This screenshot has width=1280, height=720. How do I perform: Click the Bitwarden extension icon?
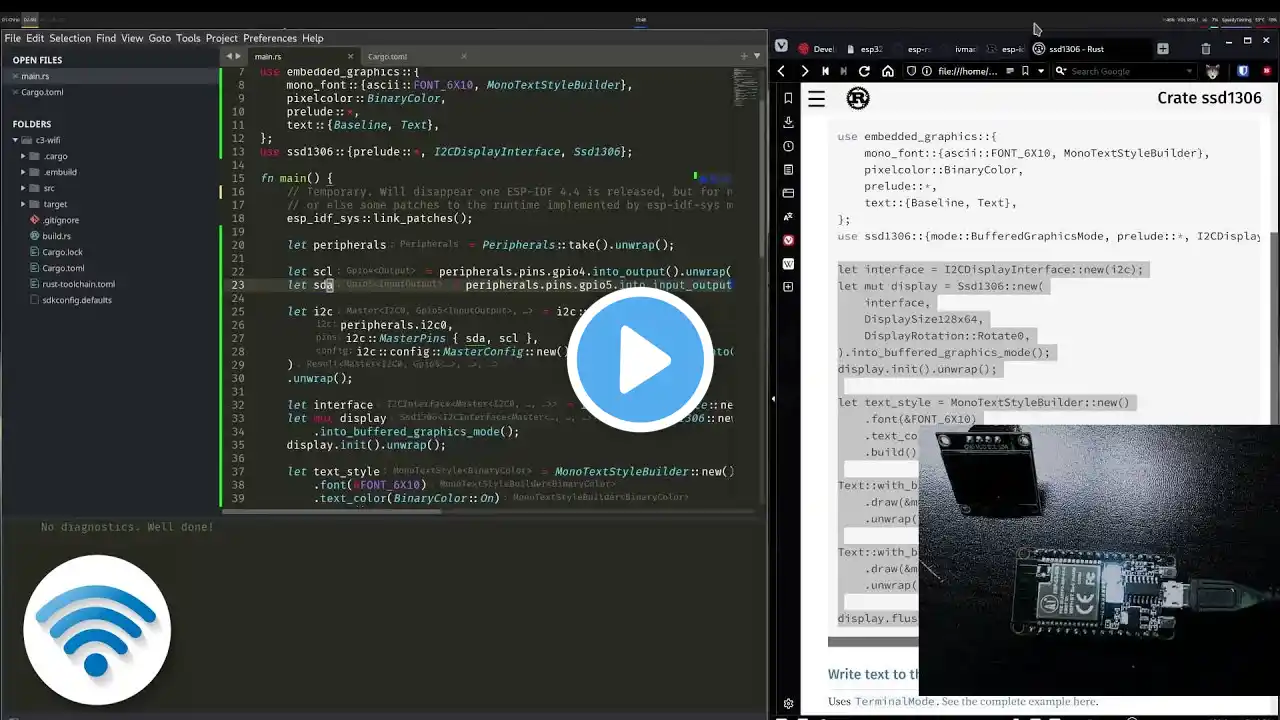[x=1243, y=71]
